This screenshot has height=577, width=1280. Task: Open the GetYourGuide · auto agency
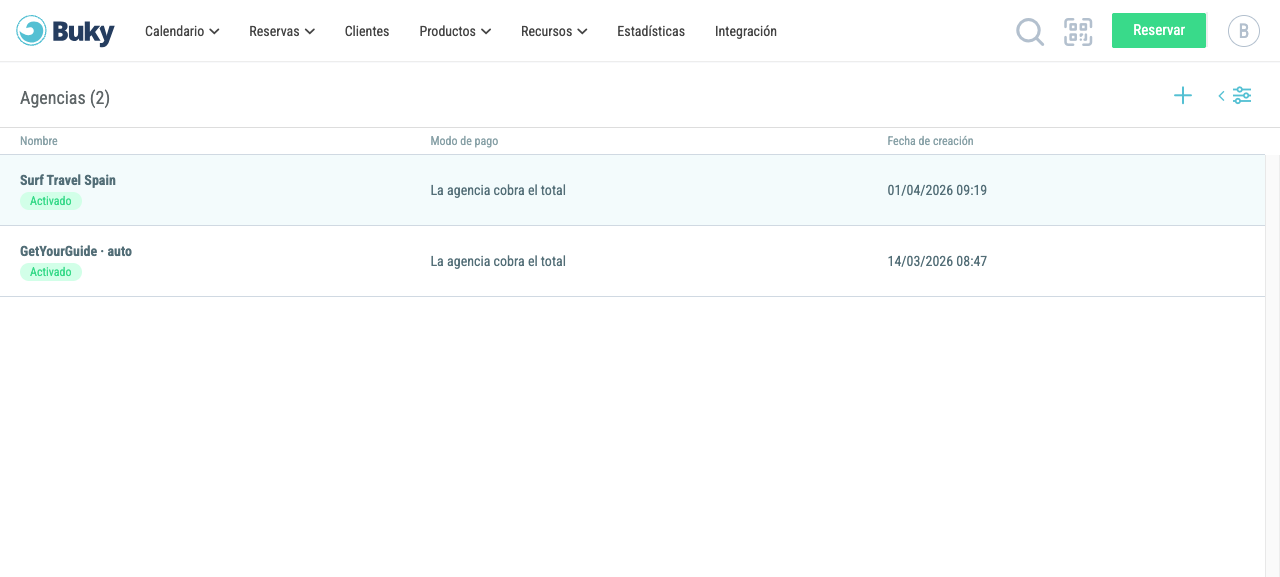click(76, 251)
